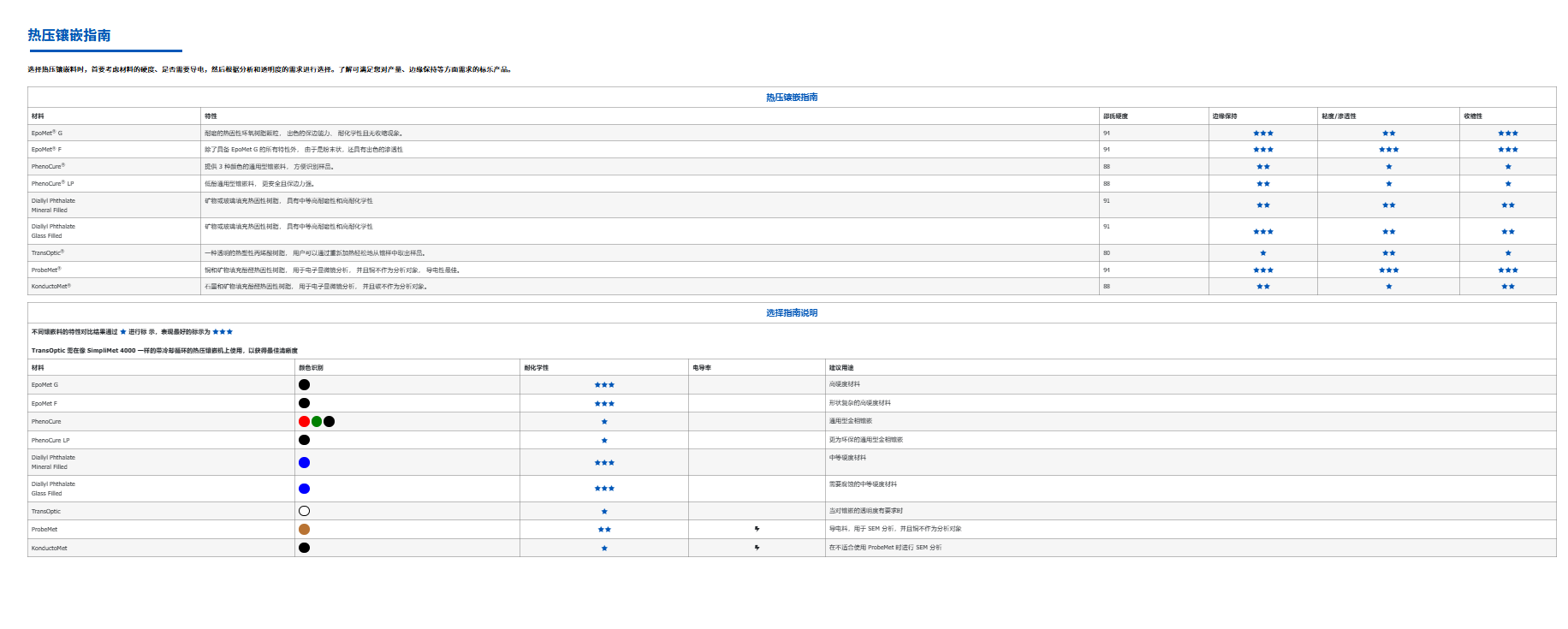This screenshot has width=1568, height=629.
Task: Select the hardness value 88 in KonductoMet row
Action: click(1107, 287)
